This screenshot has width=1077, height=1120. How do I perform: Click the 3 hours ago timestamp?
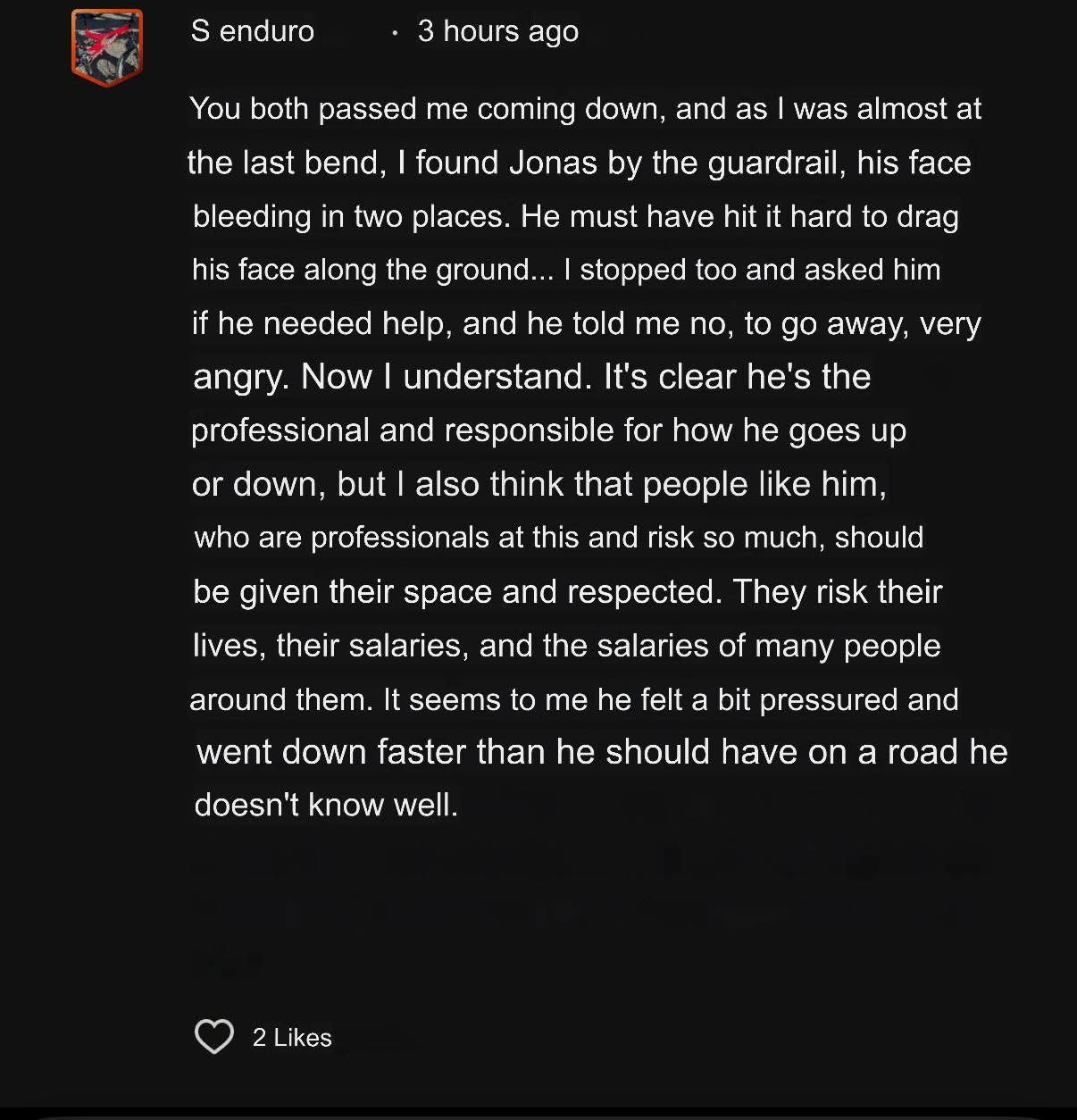tap(498, 31)
